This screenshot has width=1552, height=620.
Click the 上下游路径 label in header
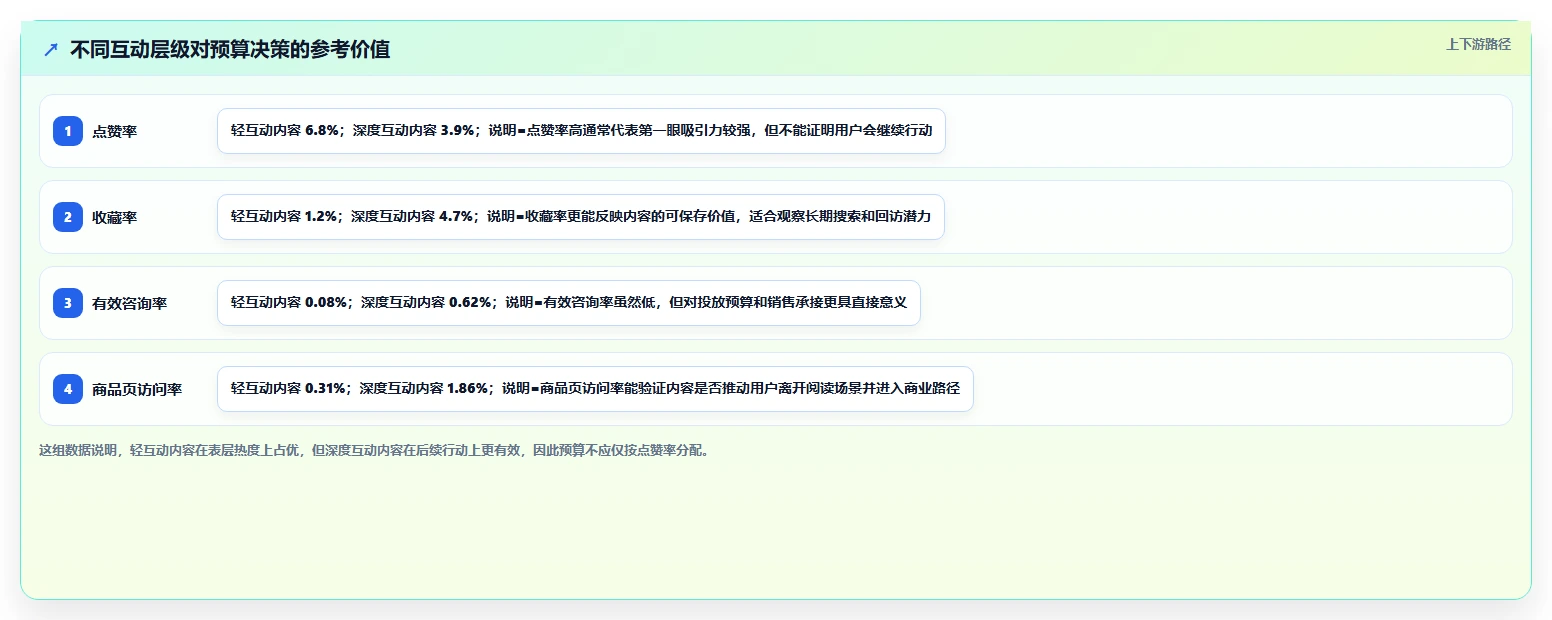1478,44
